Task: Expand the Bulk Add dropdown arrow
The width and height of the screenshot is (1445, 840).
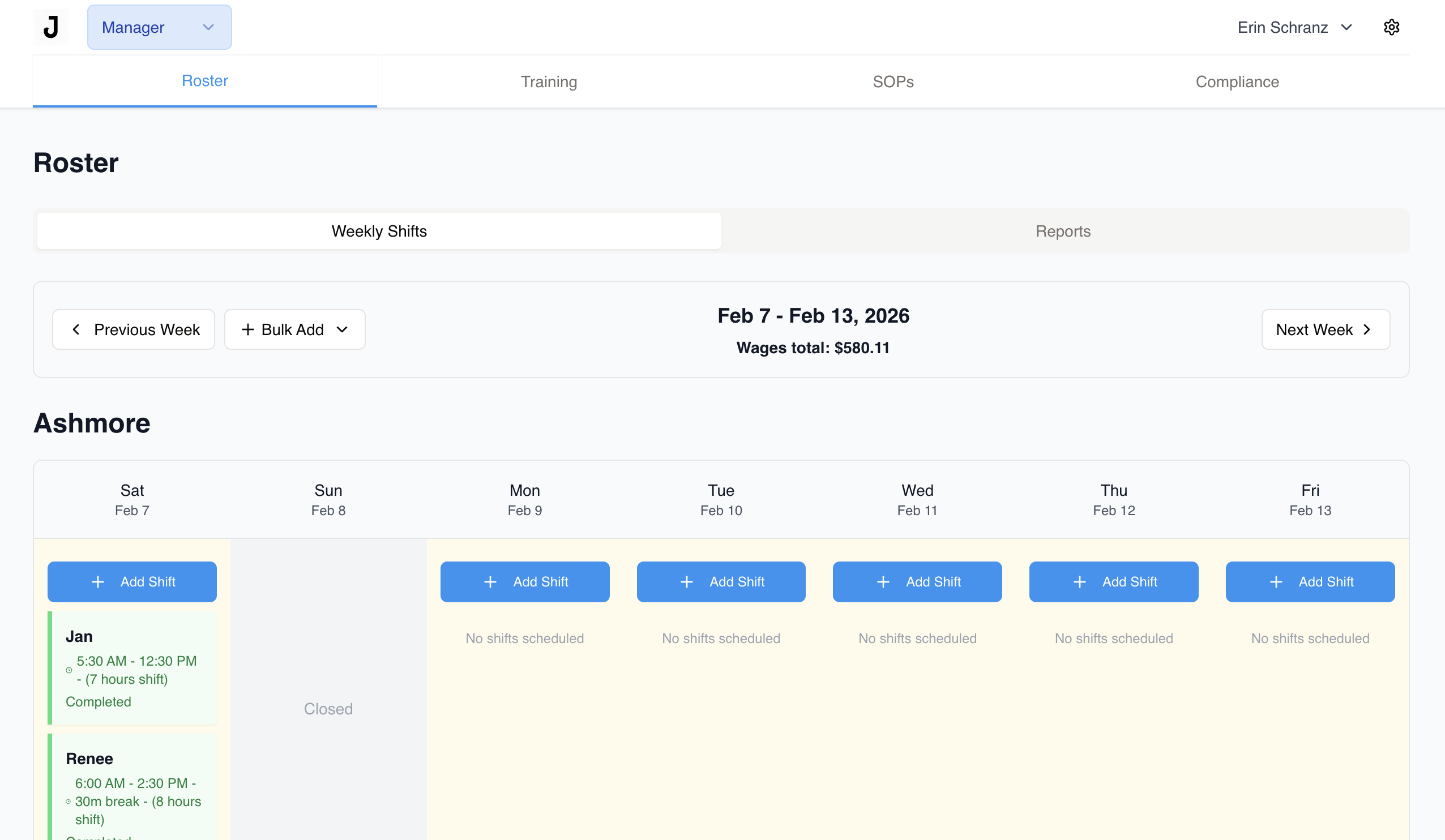Action: [x=343, y=329]
